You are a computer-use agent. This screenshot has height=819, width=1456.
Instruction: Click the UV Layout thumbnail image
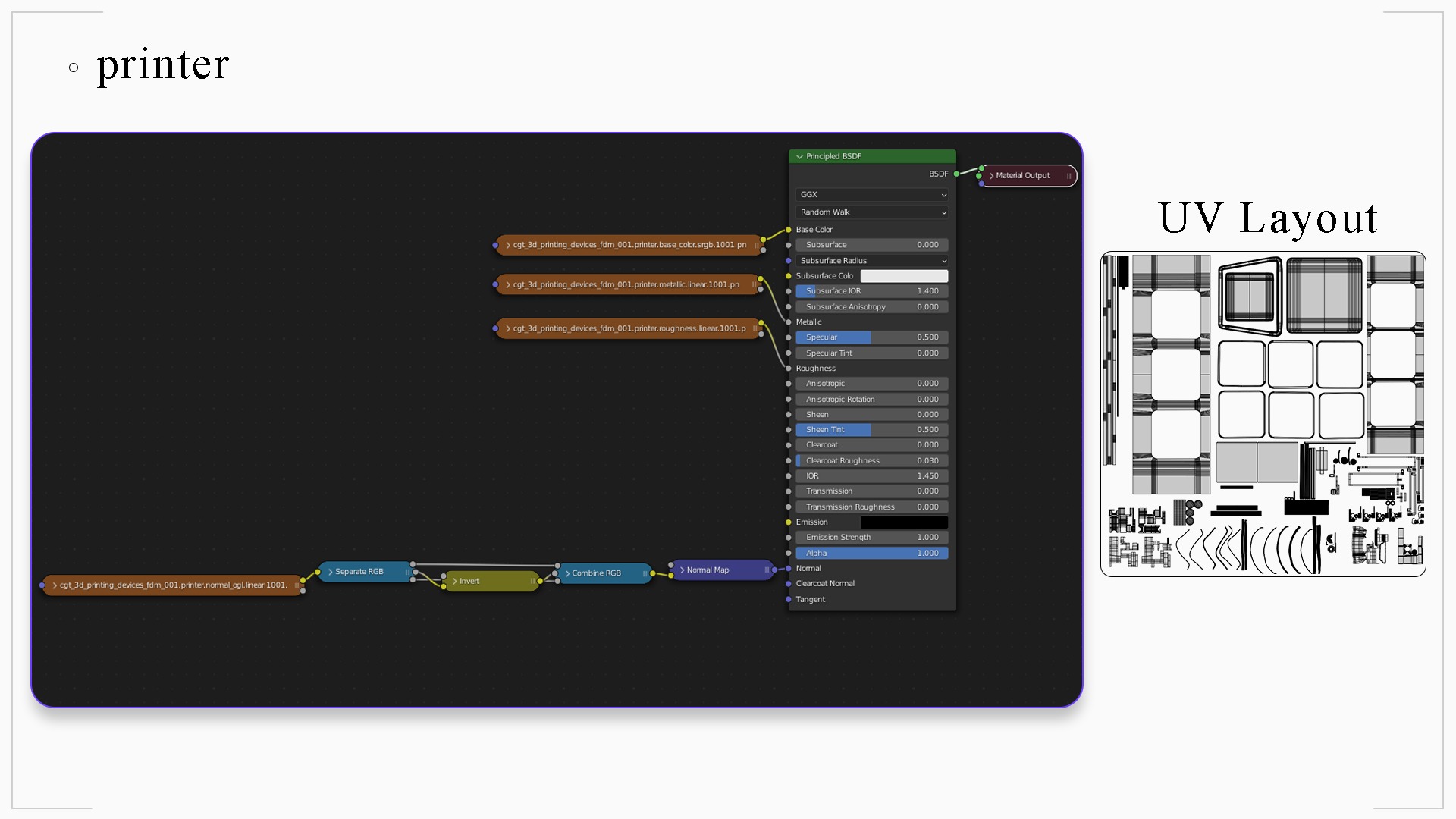tap(1263, 414)
